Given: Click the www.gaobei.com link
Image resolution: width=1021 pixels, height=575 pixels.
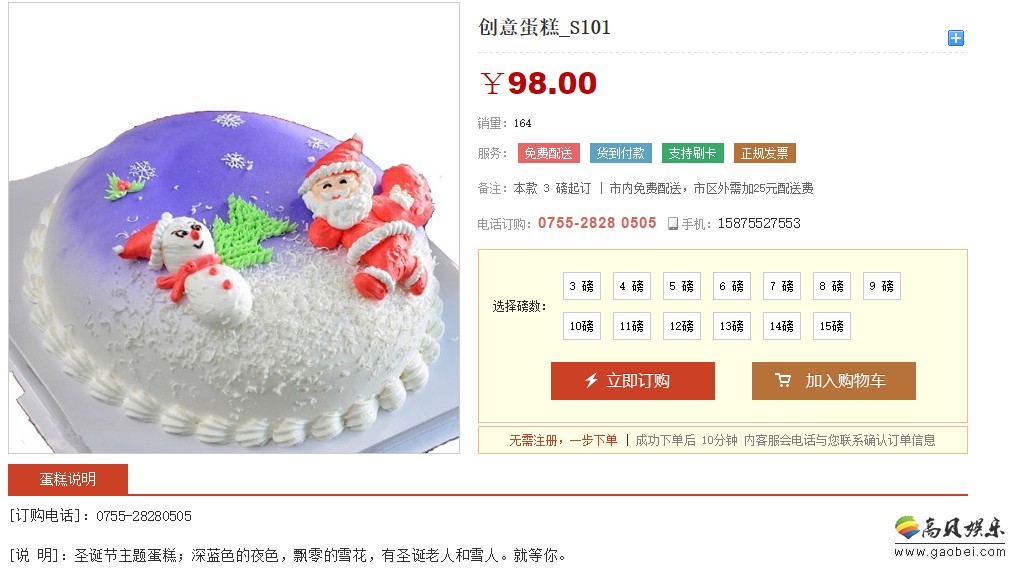Looking at the screenshot, I should tap(949, 552).
